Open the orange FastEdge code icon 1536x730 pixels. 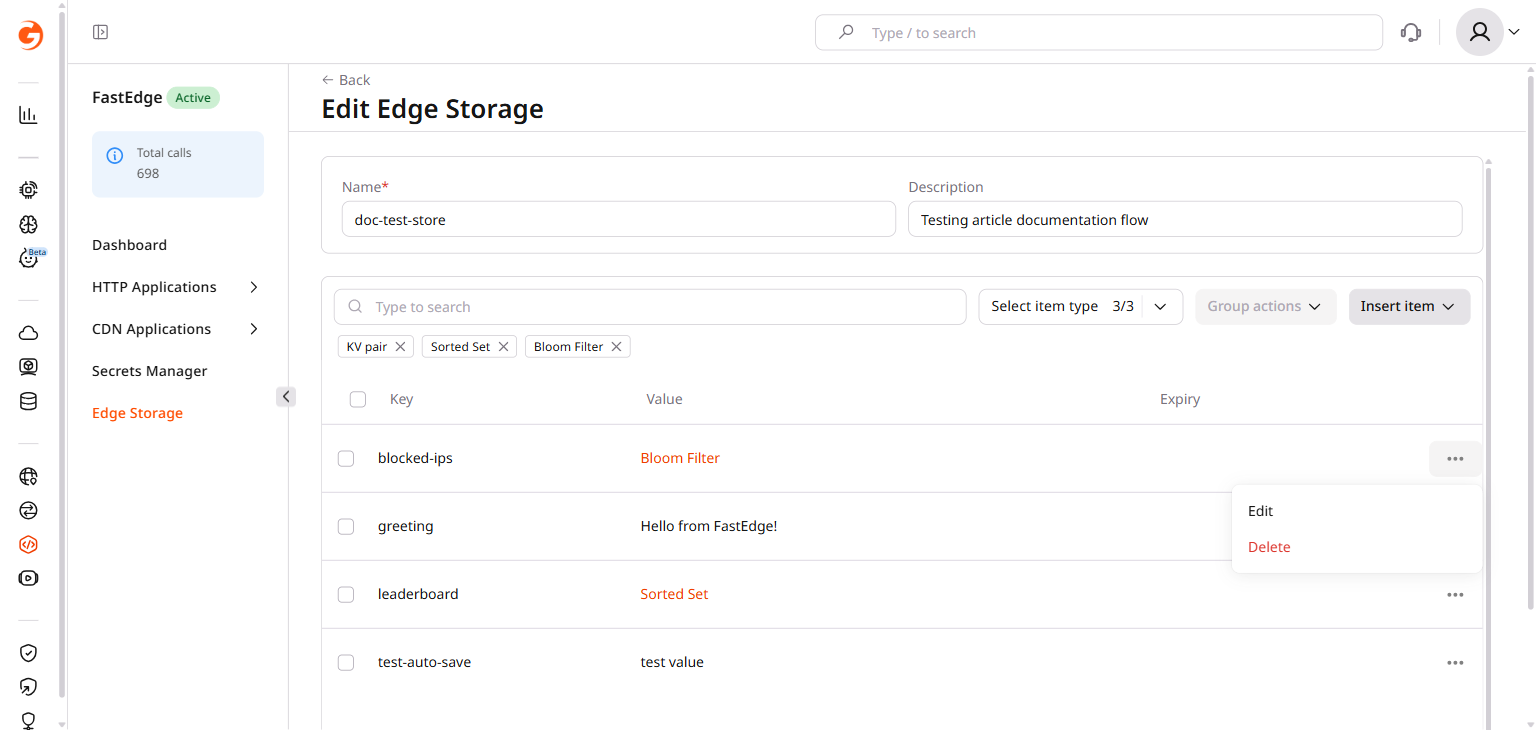[x=28, y=545]
